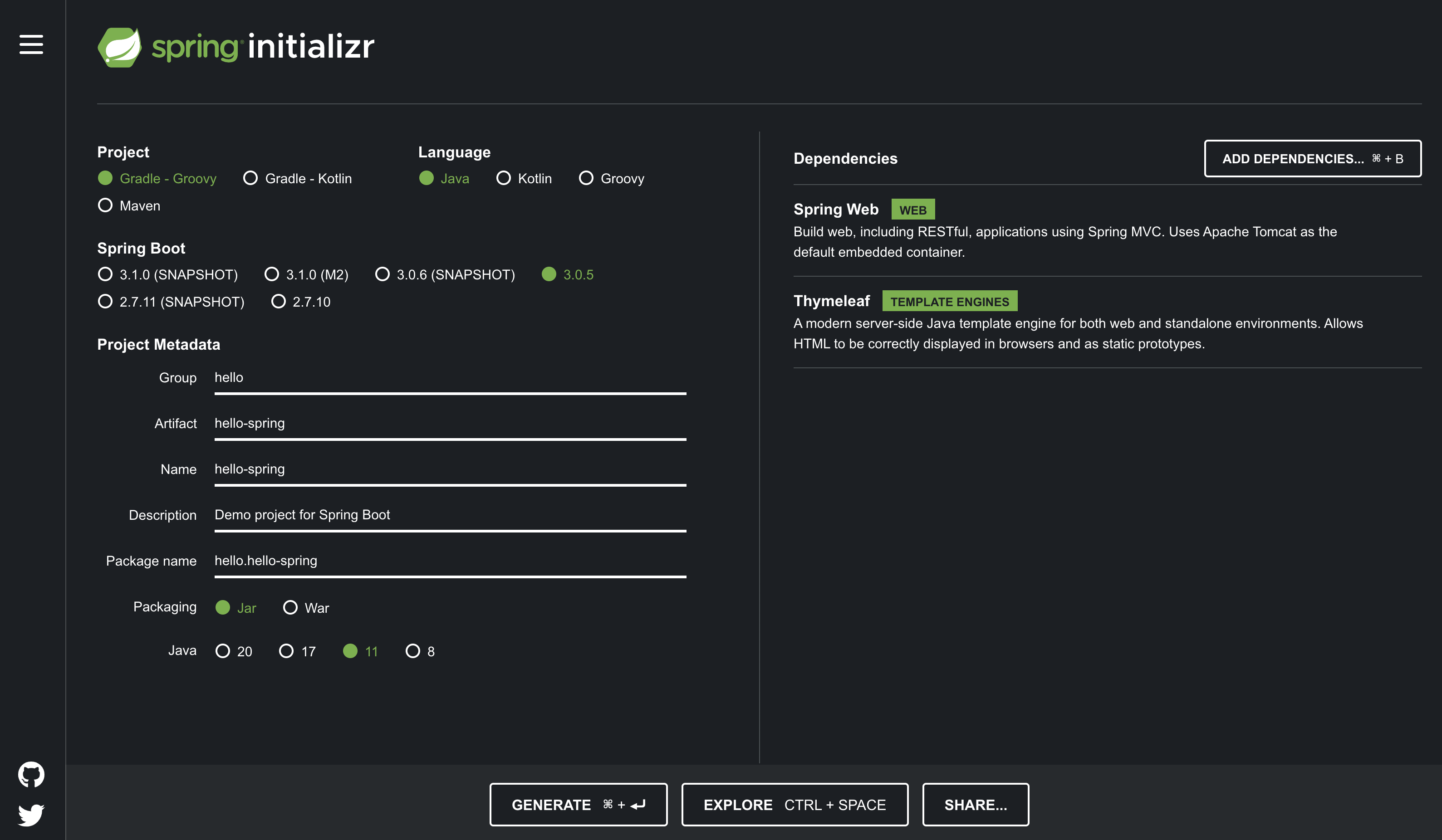Pick Groovy language option

tap(586, 178)
